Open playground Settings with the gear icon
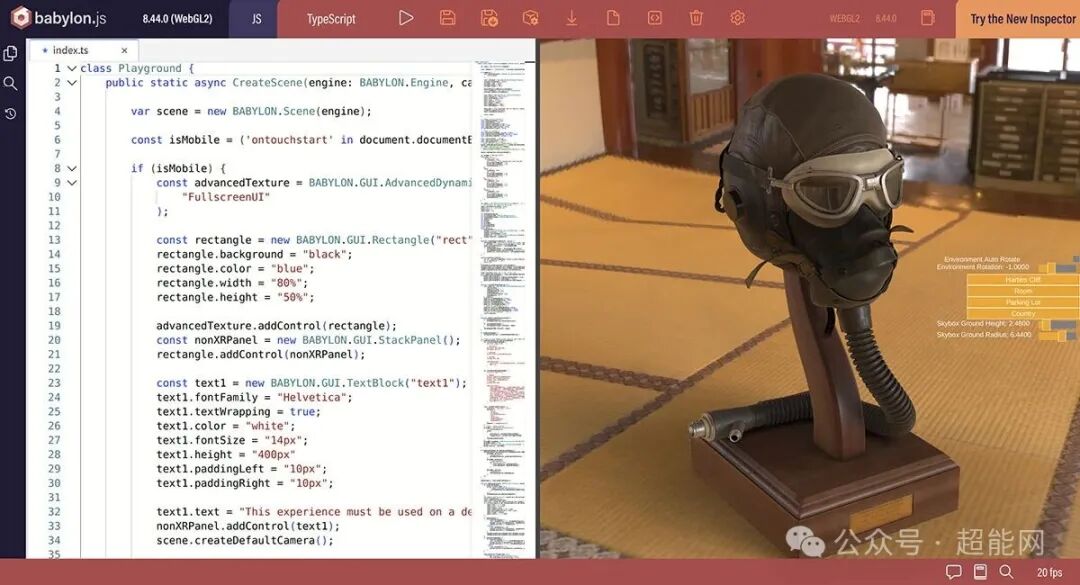Image resolution: width=1080 pixels, height=585 pixels. pyautogui.click(x=737, y=17)
